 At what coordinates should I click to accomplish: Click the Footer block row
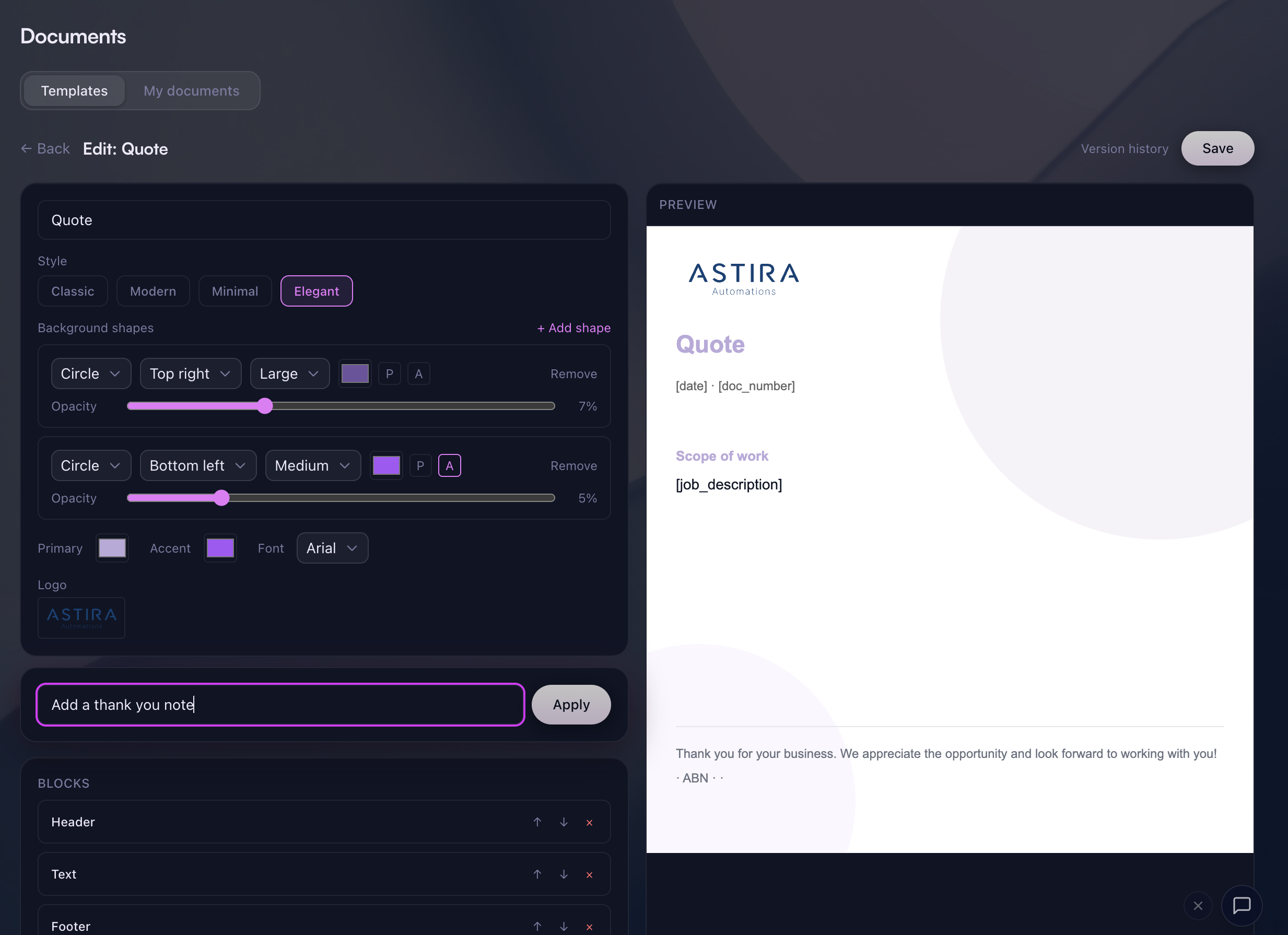coord(324,920)
